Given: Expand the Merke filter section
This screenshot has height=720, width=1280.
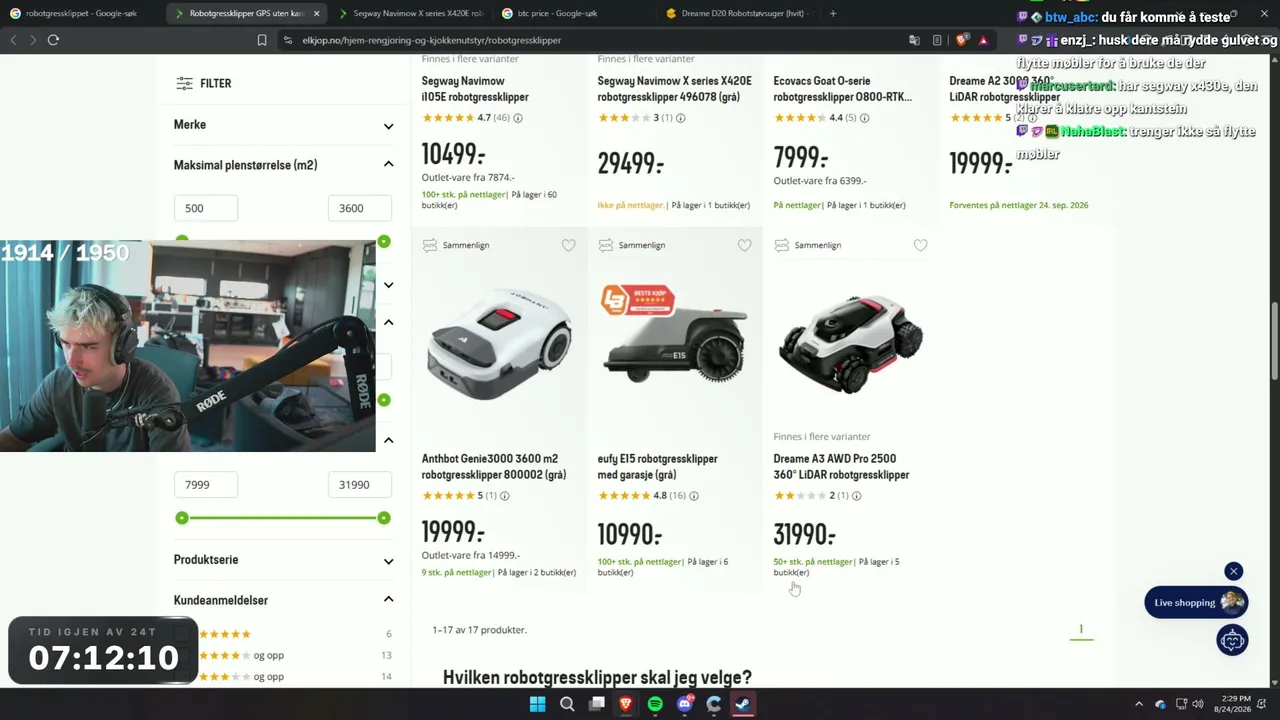Looking at the screenshot, I should coord(284,125).
